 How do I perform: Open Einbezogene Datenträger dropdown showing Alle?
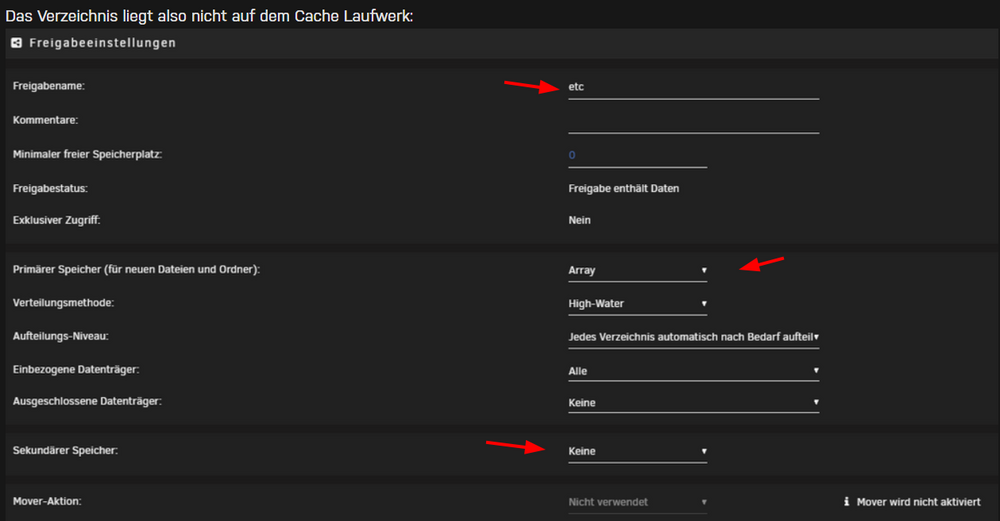pos(693,371)
